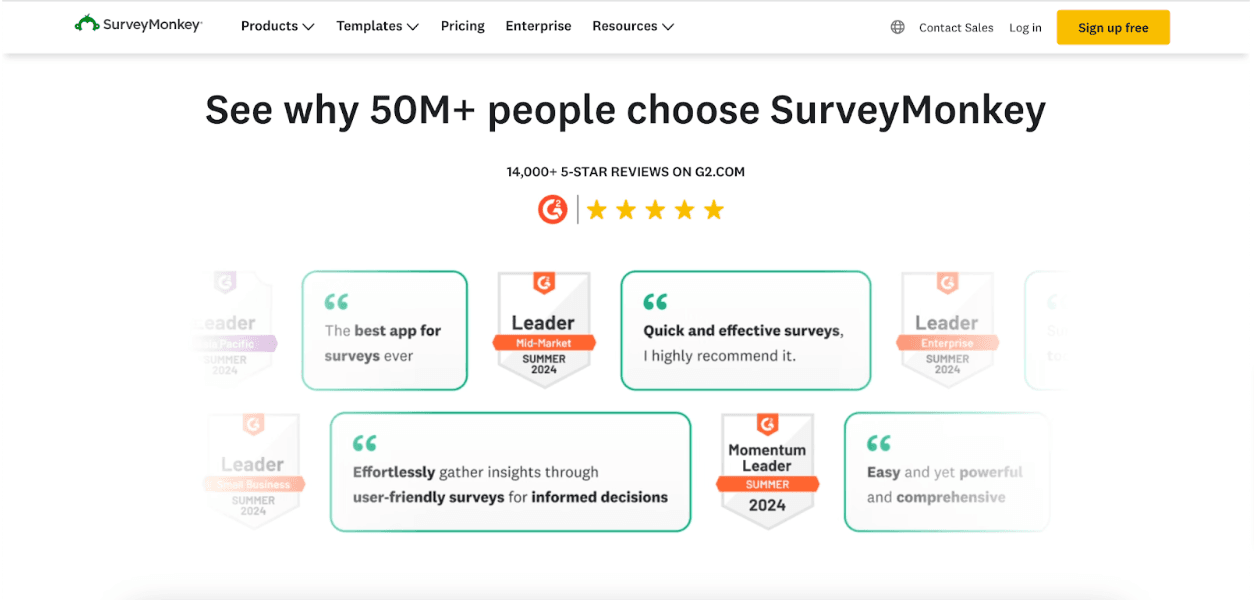This screenshot has height=600, width=1254.
Task: Click the Leader Small Business badge
Action: tap(253, 471)
